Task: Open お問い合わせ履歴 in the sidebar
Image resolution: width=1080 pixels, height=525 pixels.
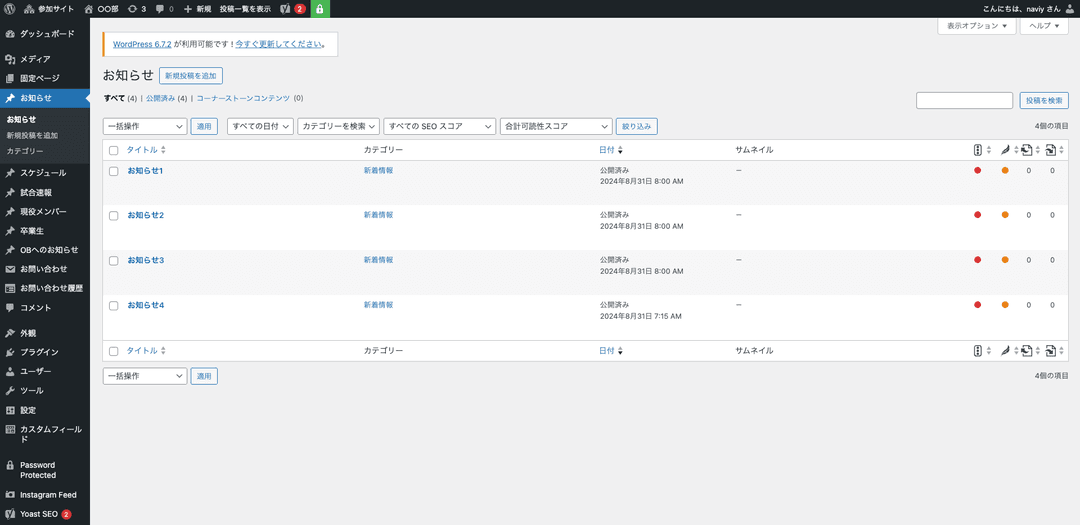Action: [x=45, y=288]
